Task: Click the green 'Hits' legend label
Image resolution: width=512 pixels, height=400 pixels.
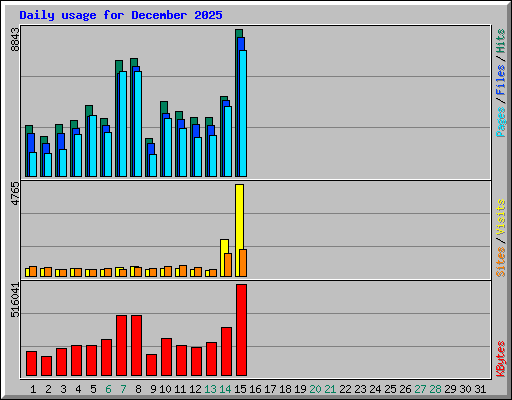Action: (501, 41)
